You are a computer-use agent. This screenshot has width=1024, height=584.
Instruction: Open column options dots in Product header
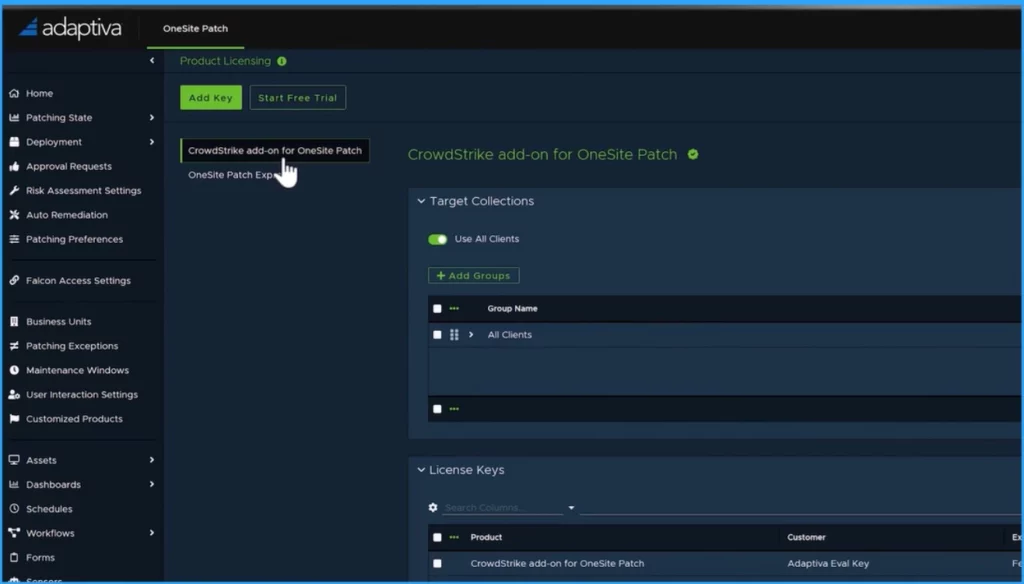click(x=454, y=537)
